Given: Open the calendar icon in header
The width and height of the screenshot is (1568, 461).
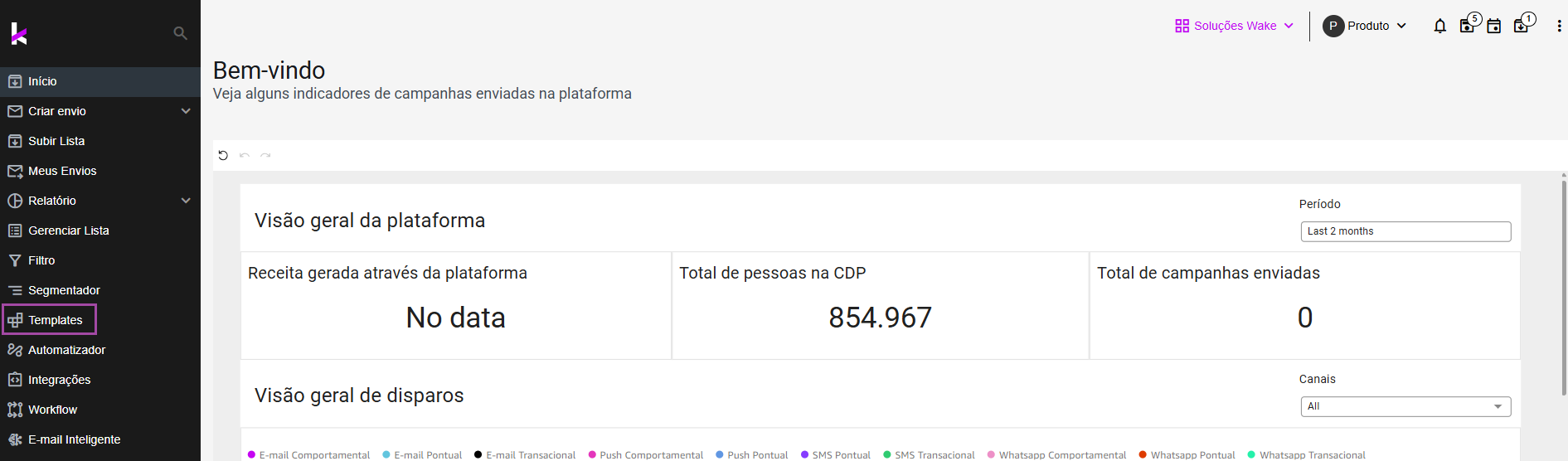Looking at the screenshot, I should 1494,26.
